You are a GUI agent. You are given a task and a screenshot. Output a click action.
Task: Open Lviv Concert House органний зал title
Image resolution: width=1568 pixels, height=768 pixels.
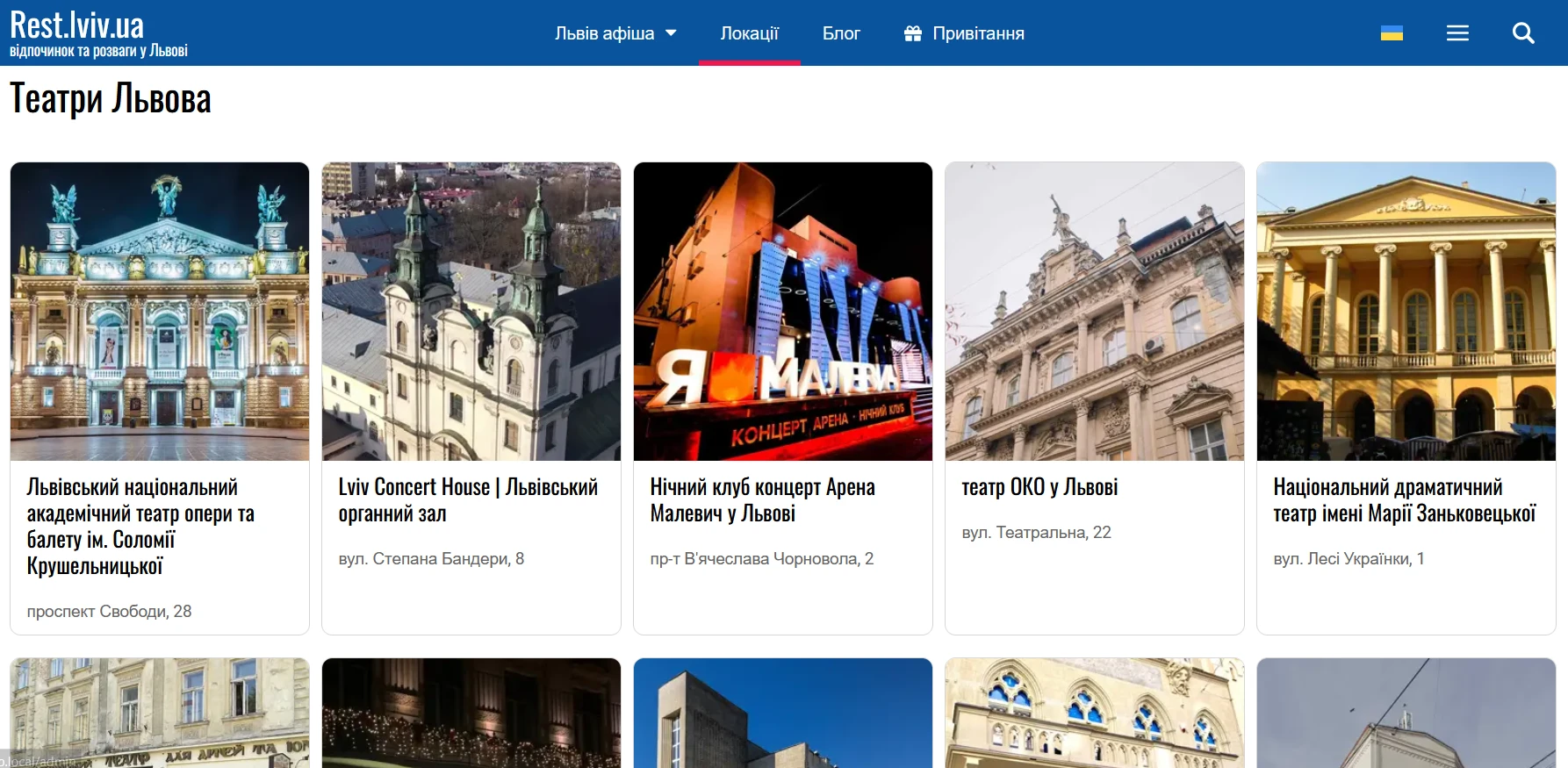(x=468, y=500)
